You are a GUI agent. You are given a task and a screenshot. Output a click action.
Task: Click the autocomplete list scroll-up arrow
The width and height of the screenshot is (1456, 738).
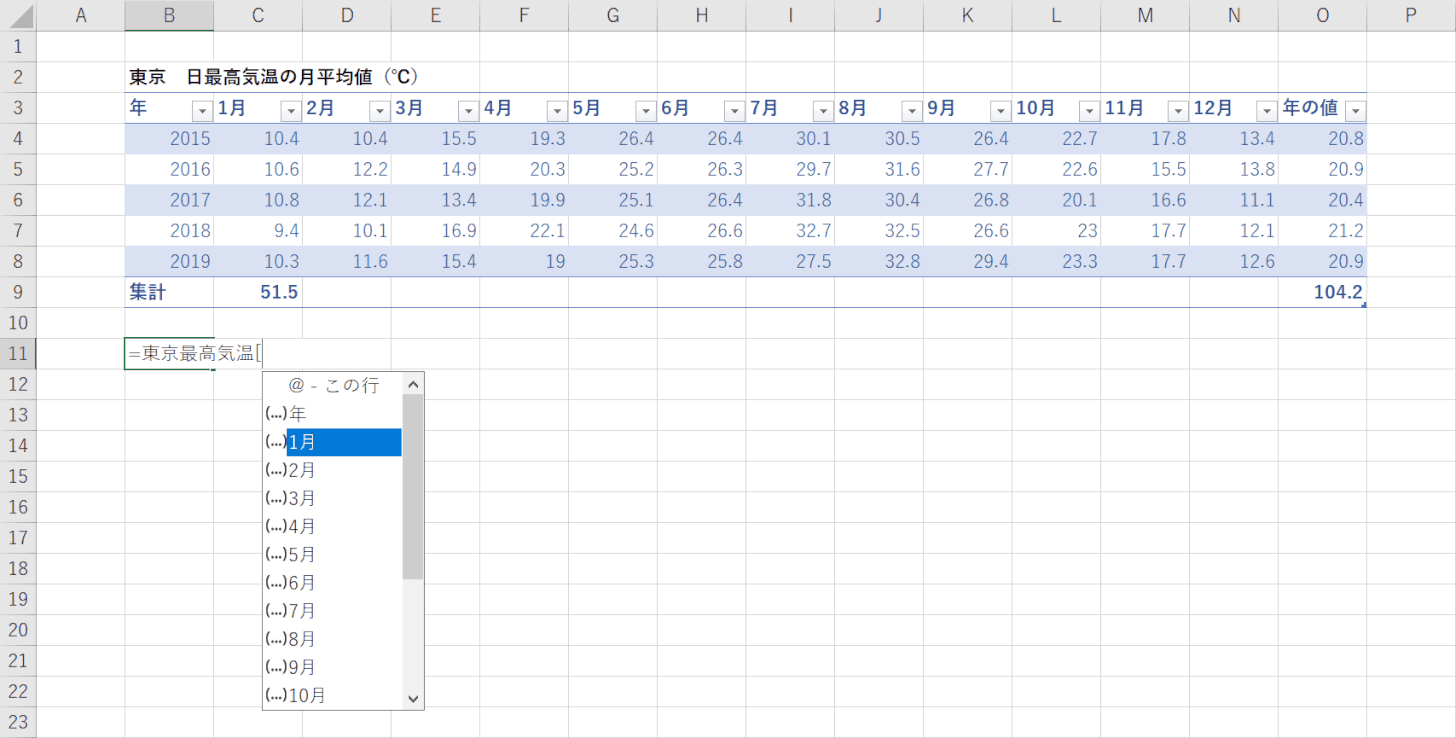[413, 383]
